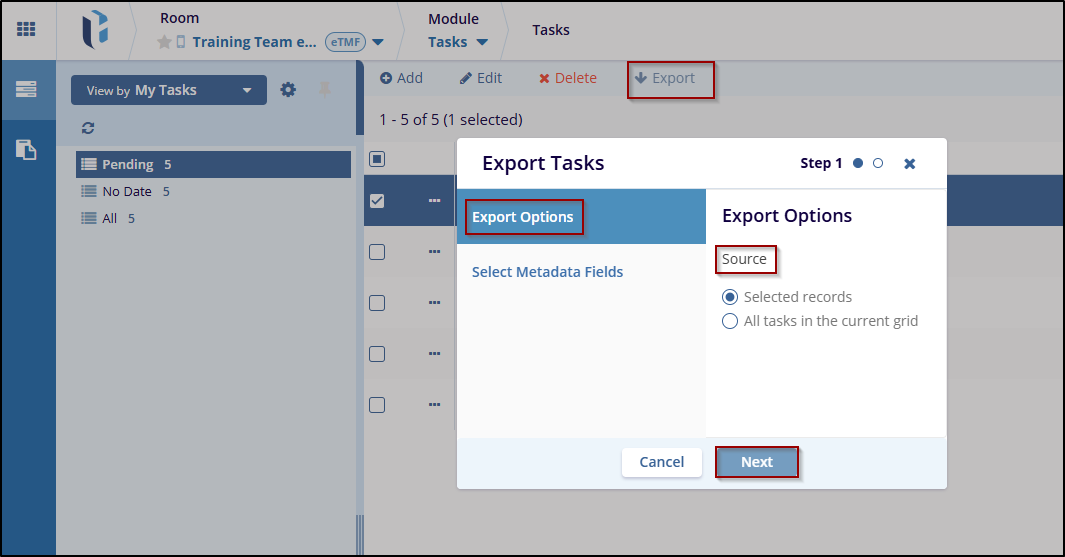Click the second step indicator circle

(878, 163)
